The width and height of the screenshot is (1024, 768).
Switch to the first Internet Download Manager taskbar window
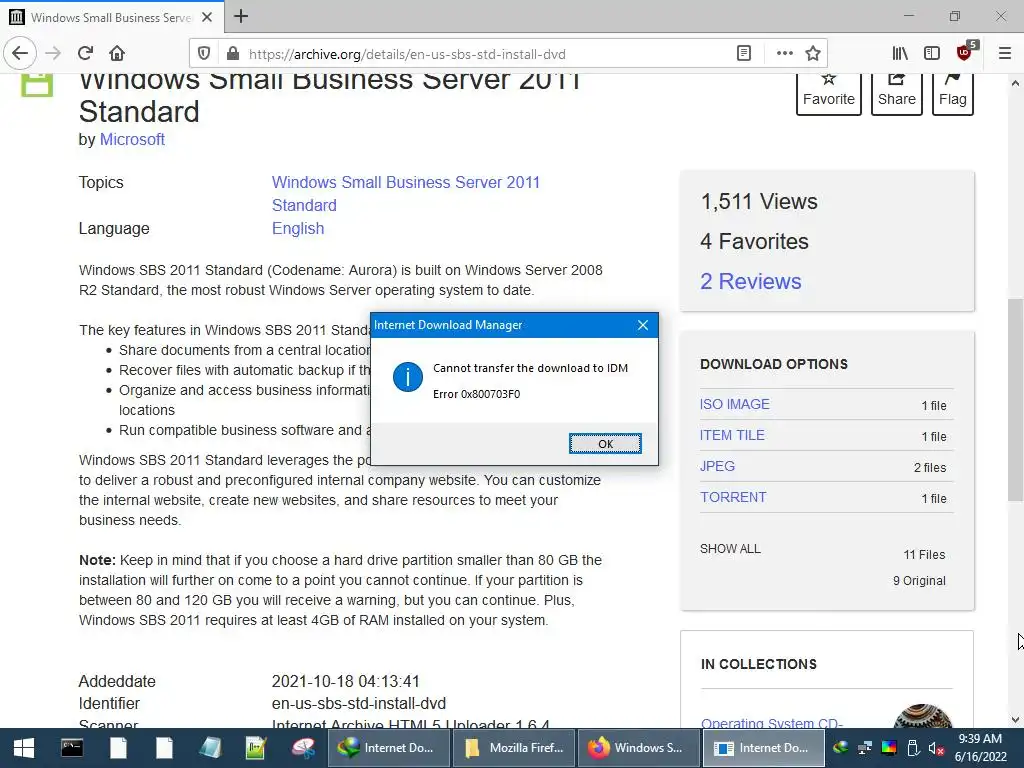coord(389,748)
